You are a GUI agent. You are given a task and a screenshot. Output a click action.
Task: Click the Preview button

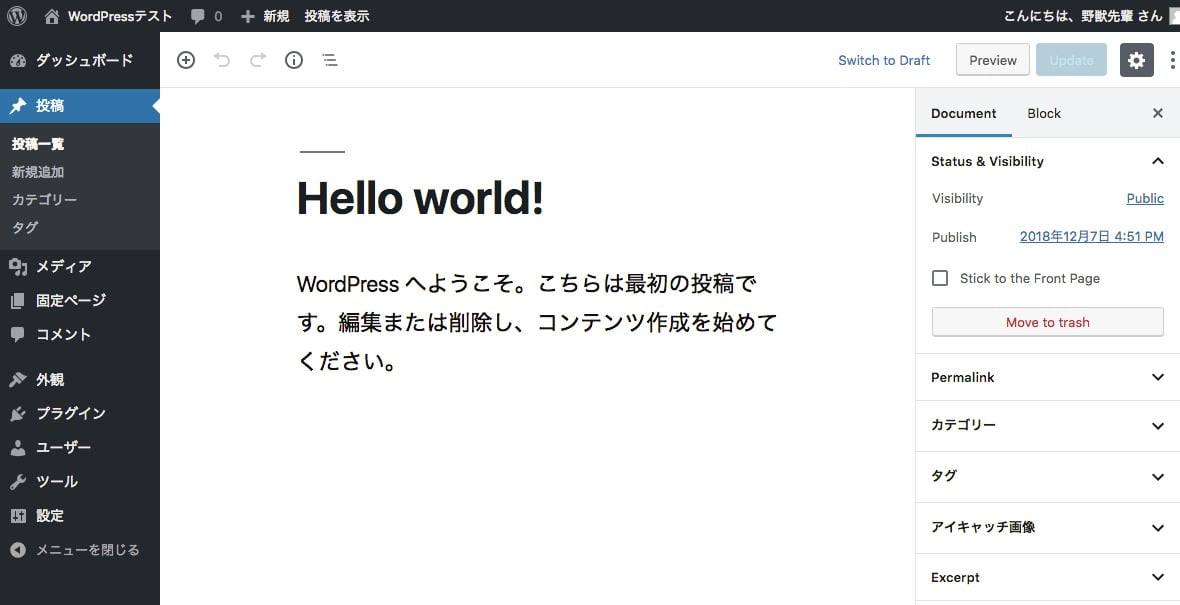pos(993,60)
